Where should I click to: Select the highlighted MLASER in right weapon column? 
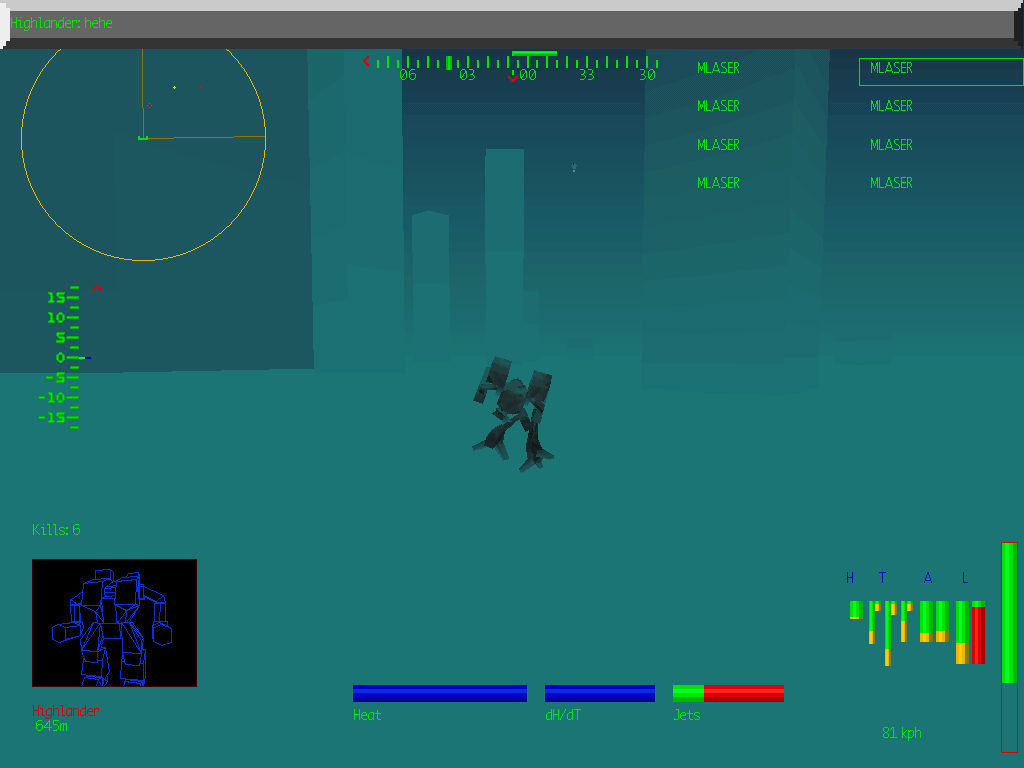click(891, 68)
